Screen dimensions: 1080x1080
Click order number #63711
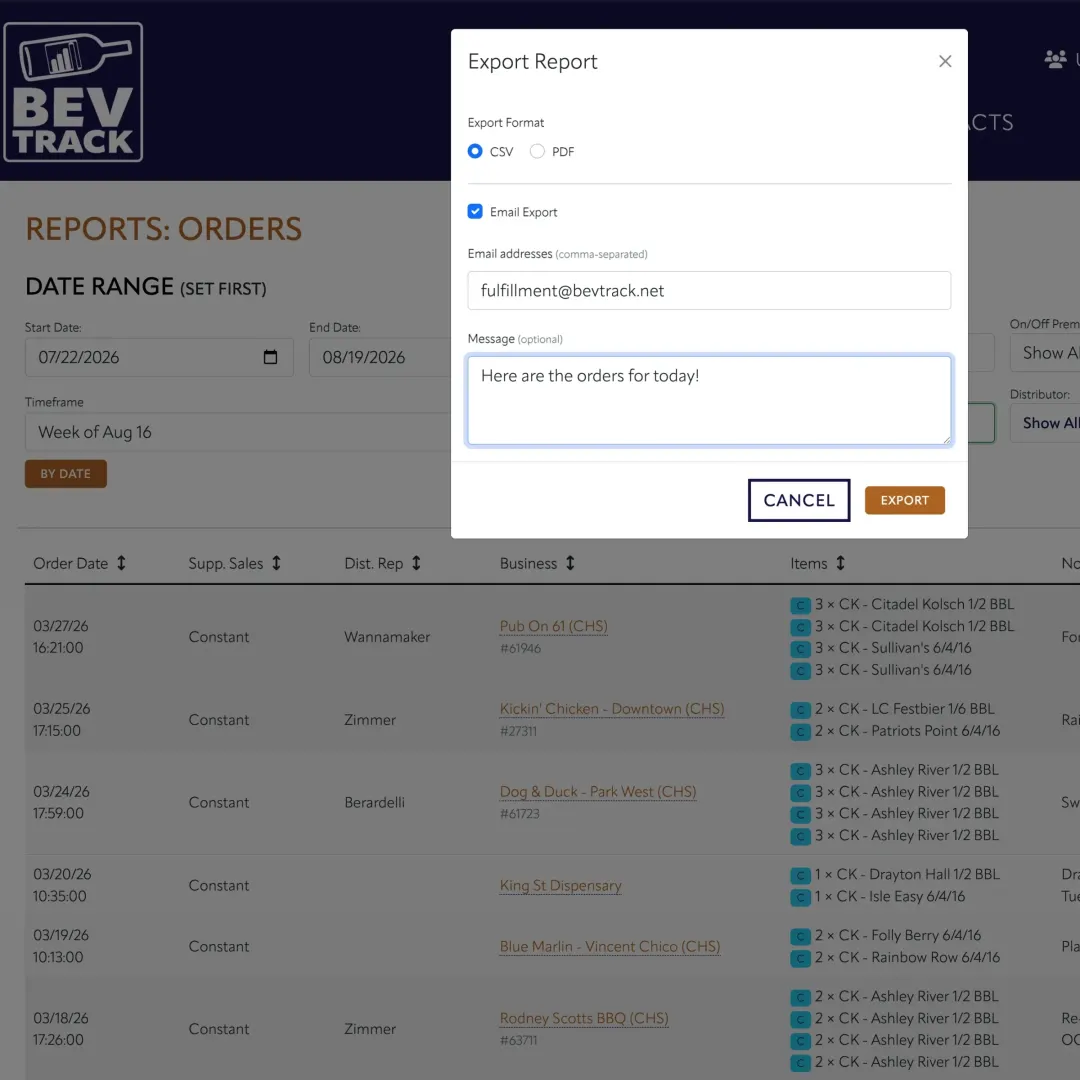click(518, 1040)
